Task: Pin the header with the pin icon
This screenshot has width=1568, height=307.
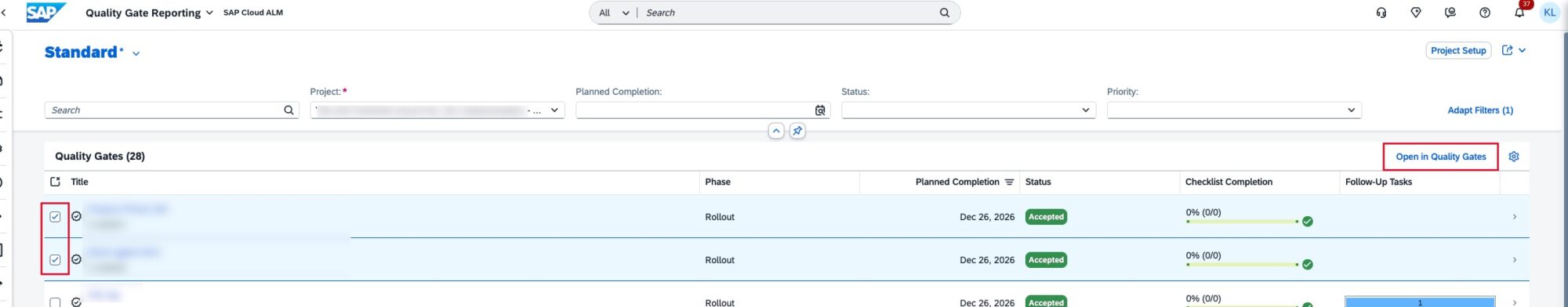Action: tap(797, 131)
